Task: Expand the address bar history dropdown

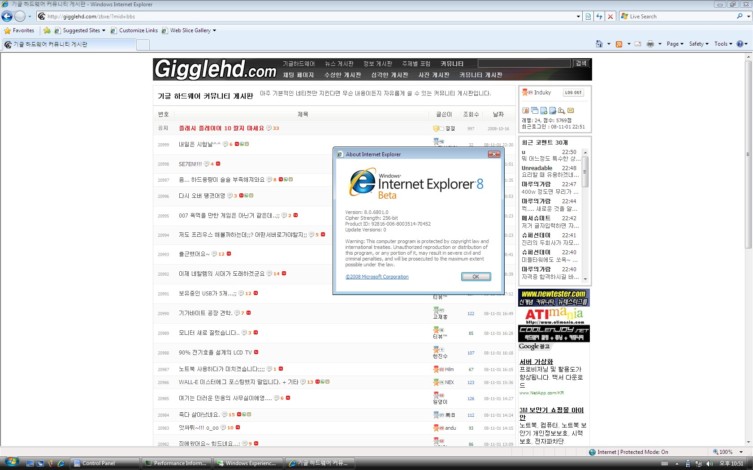Action: click(x=578, y=16)
